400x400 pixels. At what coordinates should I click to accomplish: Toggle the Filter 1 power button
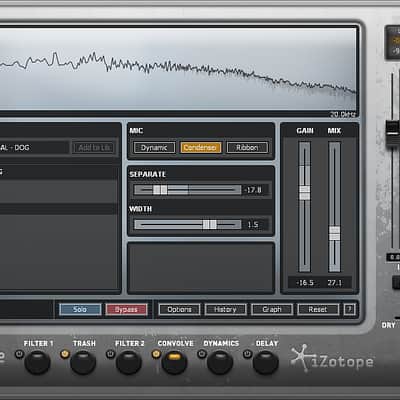(x=19, y=354)
